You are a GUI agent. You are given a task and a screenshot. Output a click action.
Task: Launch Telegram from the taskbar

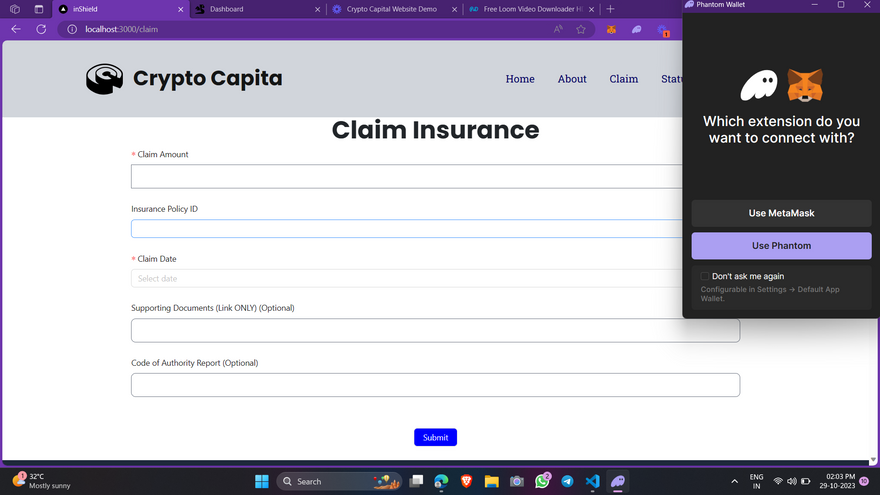pyautogui.click(x=567, y=481)
